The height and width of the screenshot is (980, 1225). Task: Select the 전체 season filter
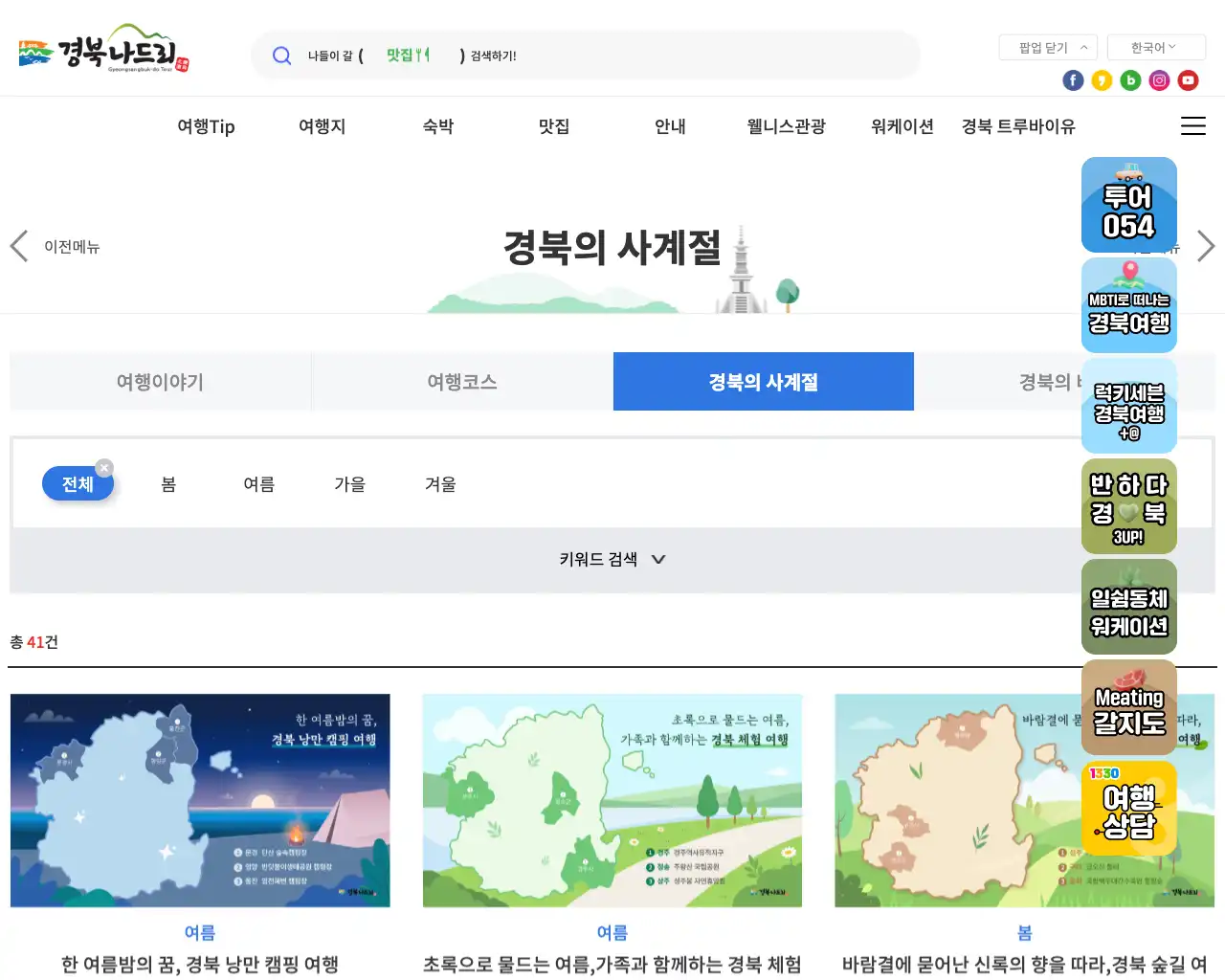(x=78, y=484)
